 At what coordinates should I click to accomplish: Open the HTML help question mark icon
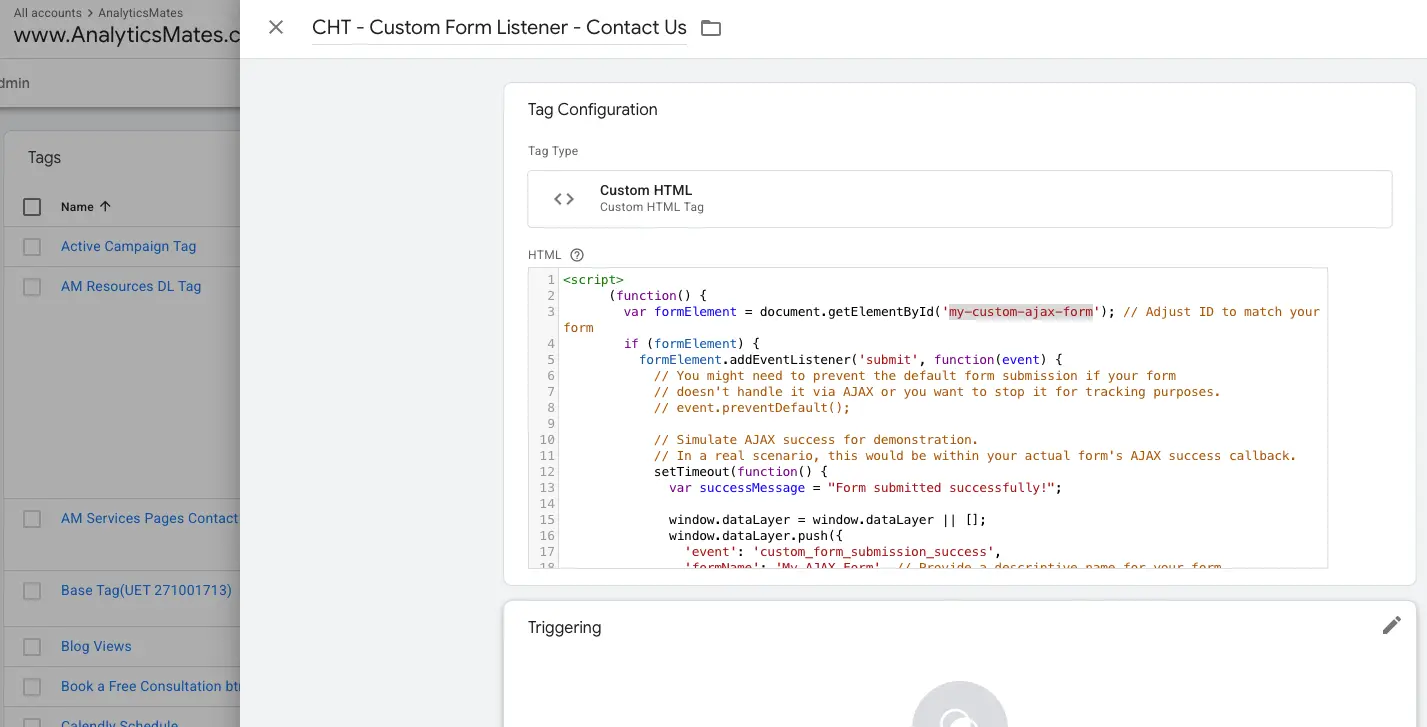tap(577, 255)
